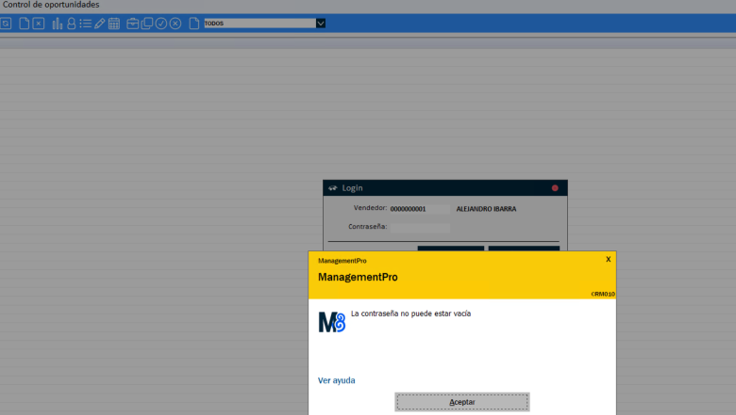Viewport: 736px width, 415px height.
Task: Click the page icon beside TODOS dropdown
Action: point(194,23)
